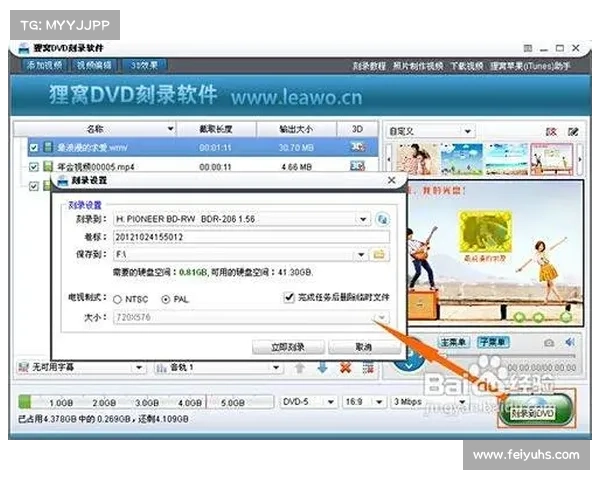Open the 16:9 aspect ratio dropdown
The width and height of the screenshot is (600, 480).
(x=379, y=402)
